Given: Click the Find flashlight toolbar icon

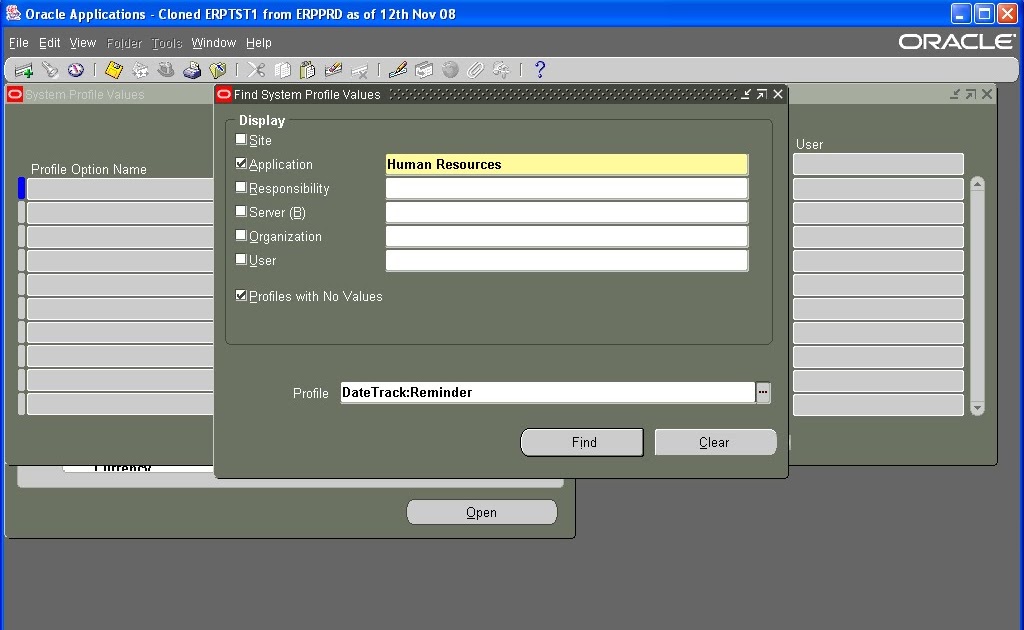Looking at the screenshot, I should [x=50, y=70].
